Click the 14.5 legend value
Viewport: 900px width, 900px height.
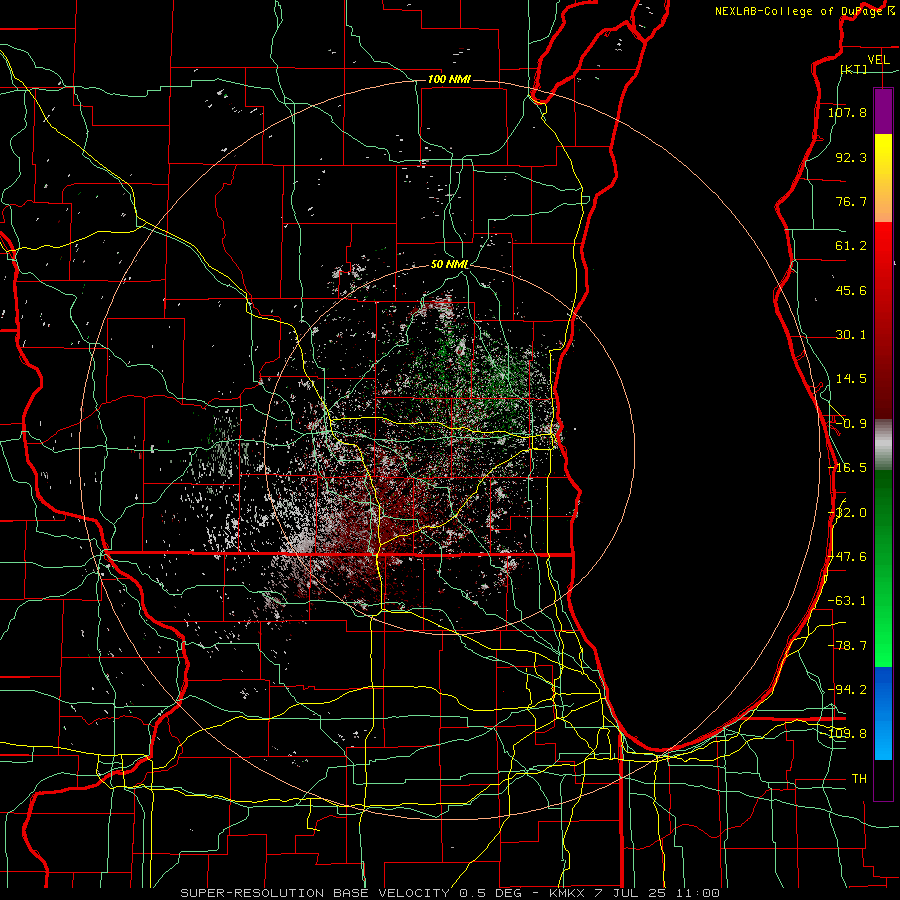[x=851, y=379]
